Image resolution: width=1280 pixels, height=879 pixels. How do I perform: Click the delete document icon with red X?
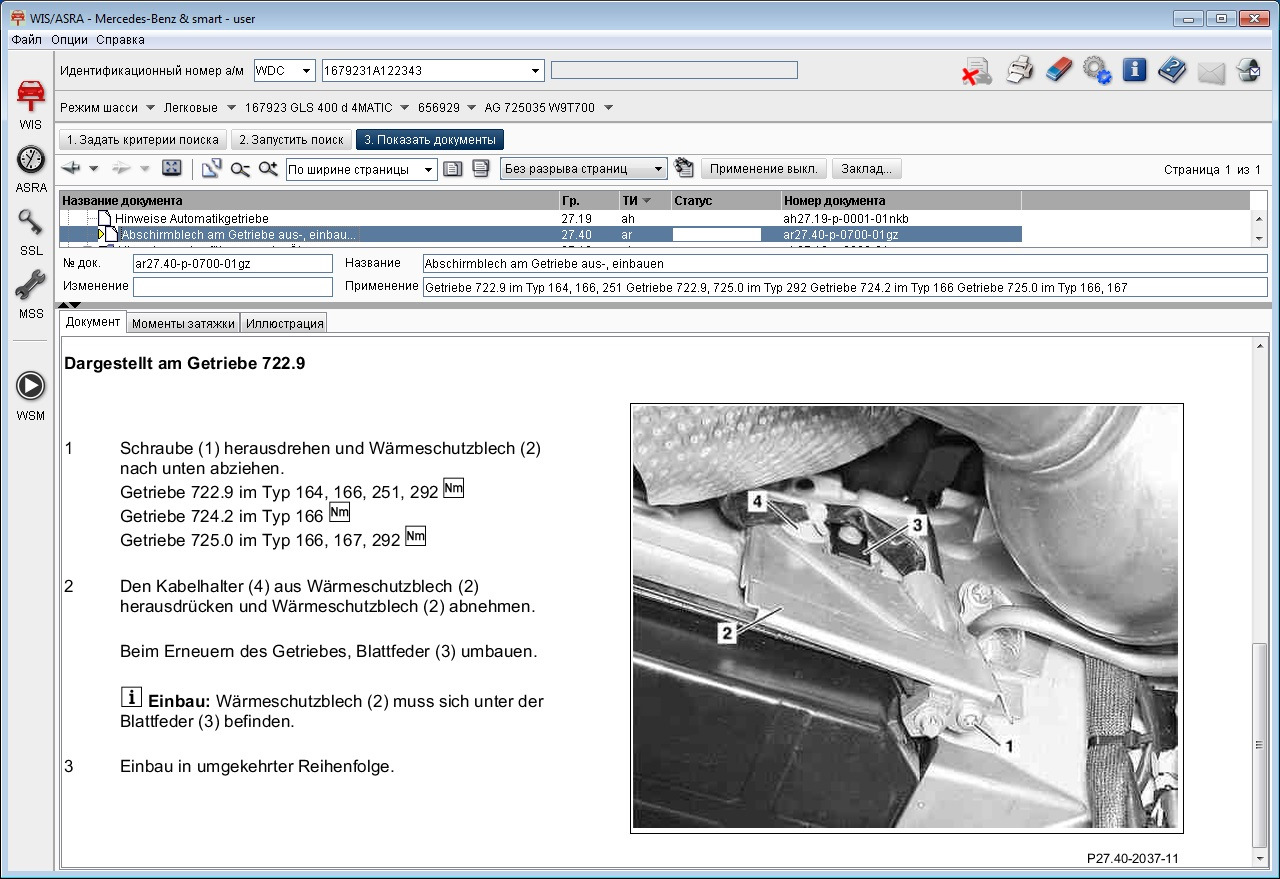(976, 71)
